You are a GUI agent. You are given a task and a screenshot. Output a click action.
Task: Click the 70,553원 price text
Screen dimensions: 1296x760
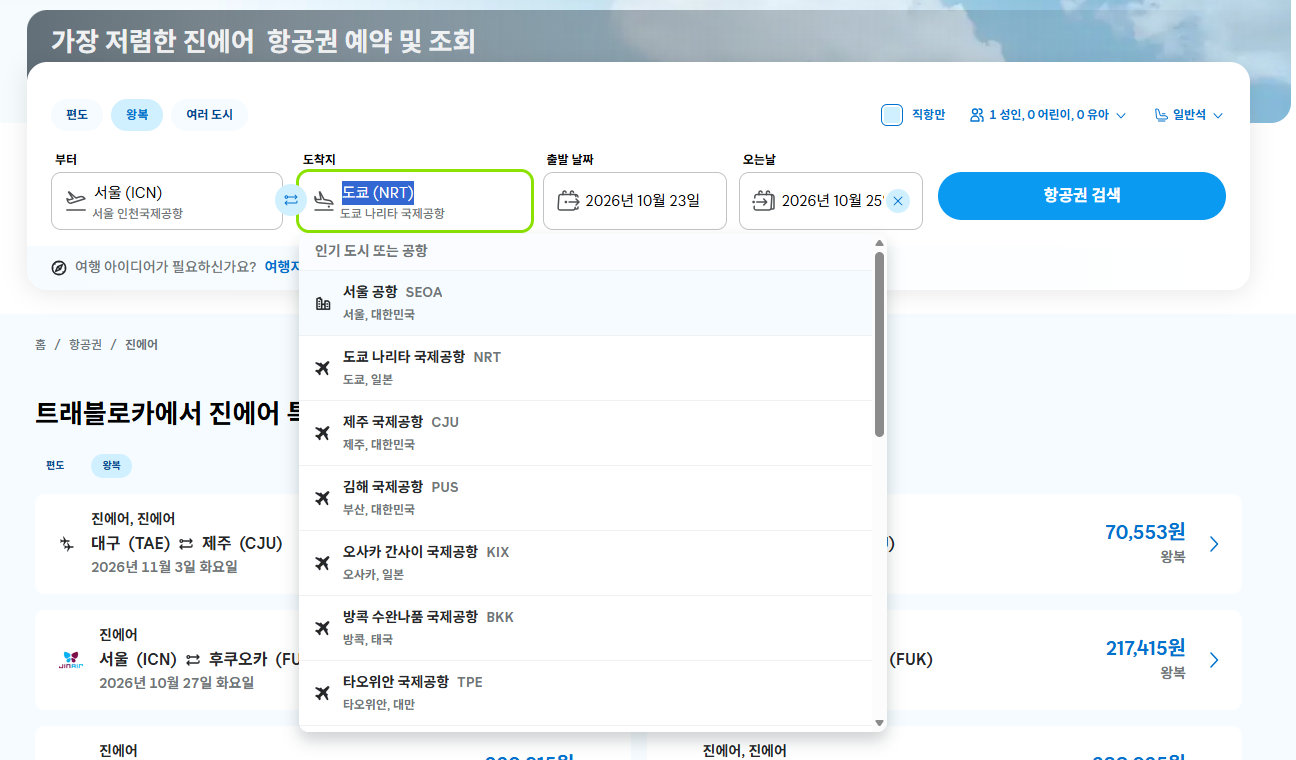[1145, 532]
